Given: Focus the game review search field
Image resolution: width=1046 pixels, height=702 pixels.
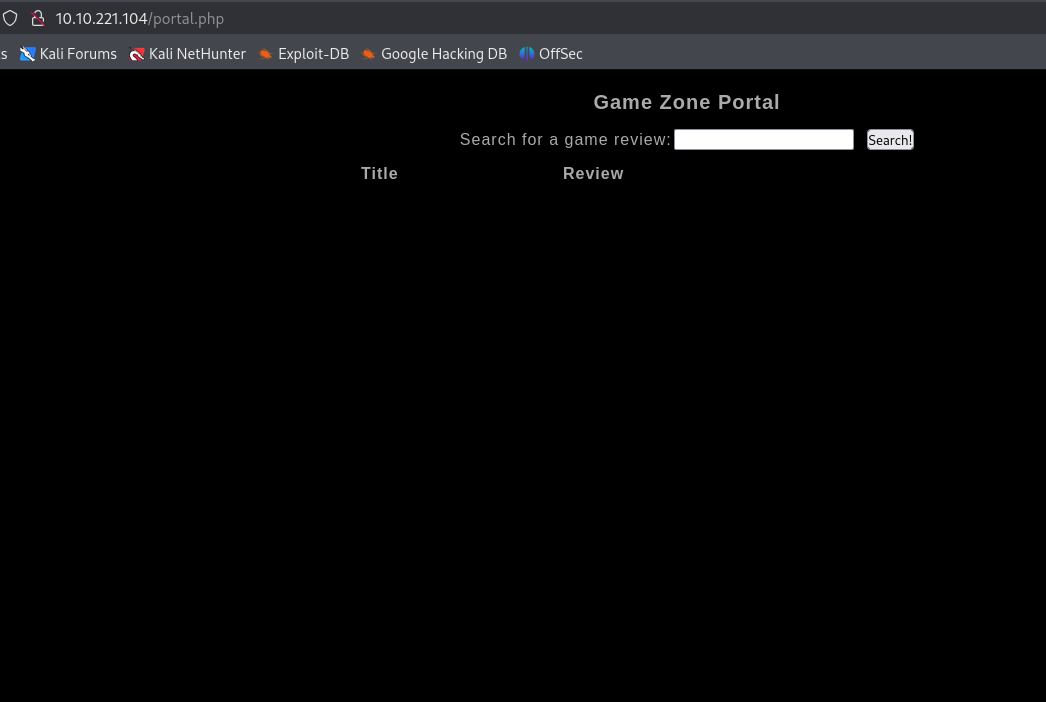Looking at the screenshot, I should click(763, 140).
